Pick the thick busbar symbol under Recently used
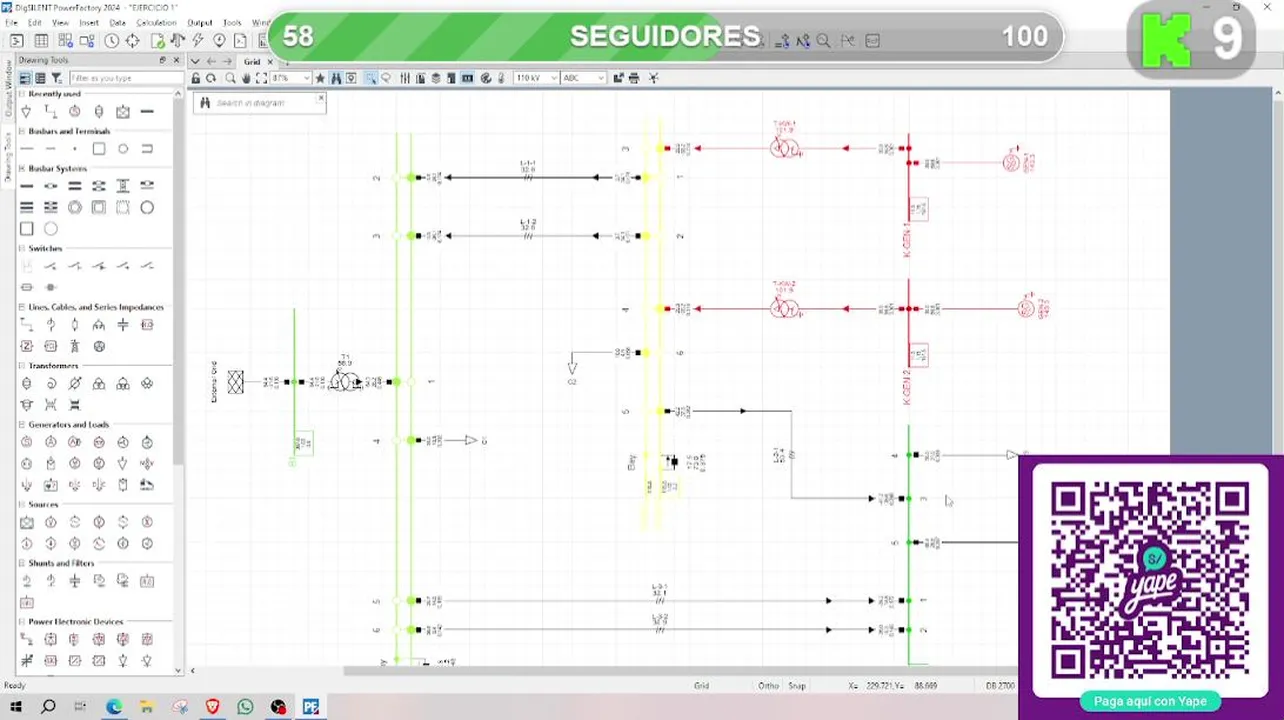Viewport: 1284px width, 720px height. (x=147, y=112)
